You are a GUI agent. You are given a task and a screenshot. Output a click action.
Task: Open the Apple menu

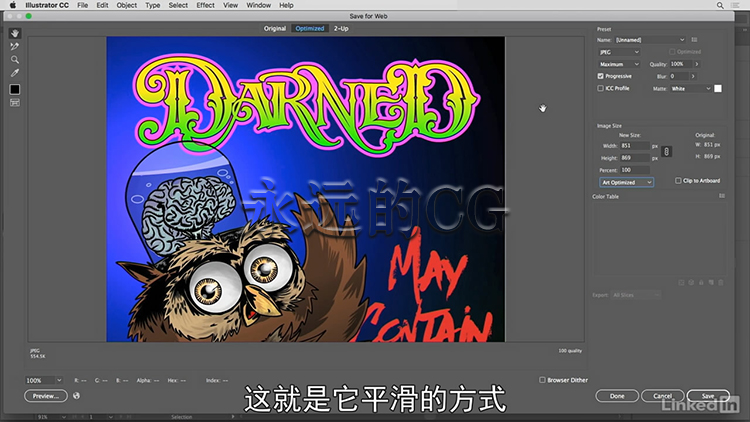tap(12, 5)
